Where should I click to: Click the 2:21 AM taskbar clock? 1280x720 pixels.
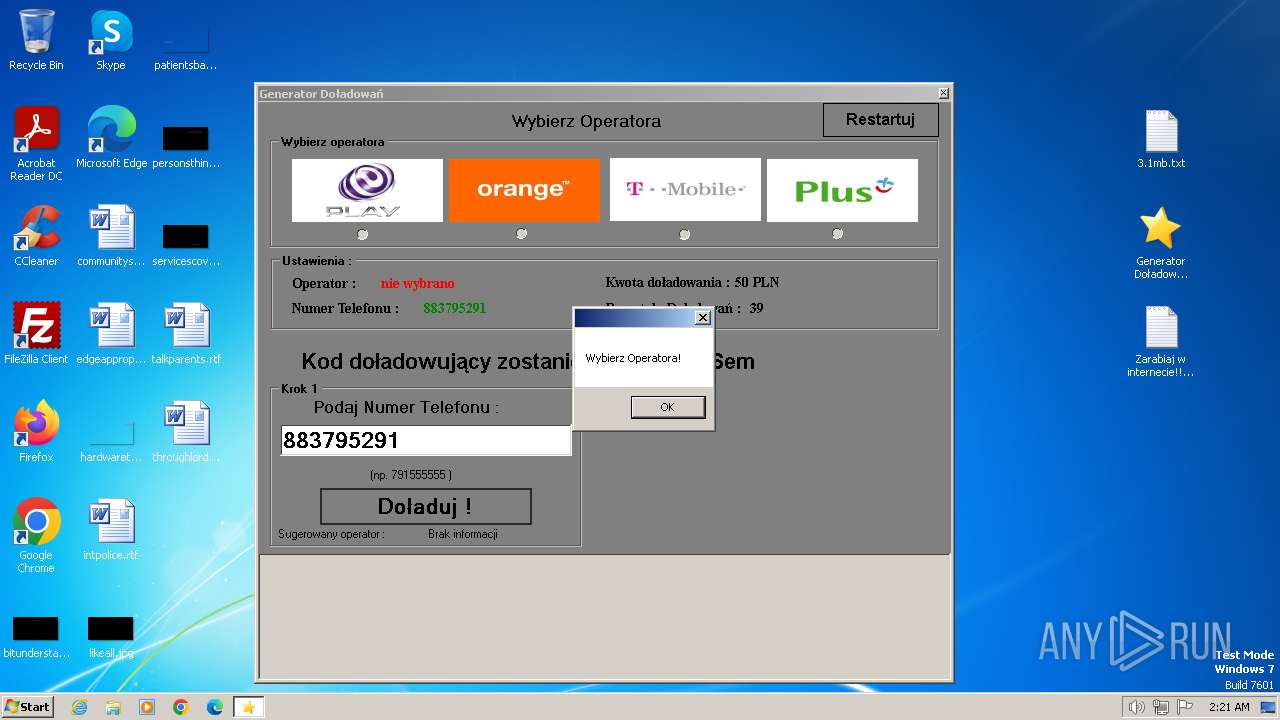(1229, 707)
